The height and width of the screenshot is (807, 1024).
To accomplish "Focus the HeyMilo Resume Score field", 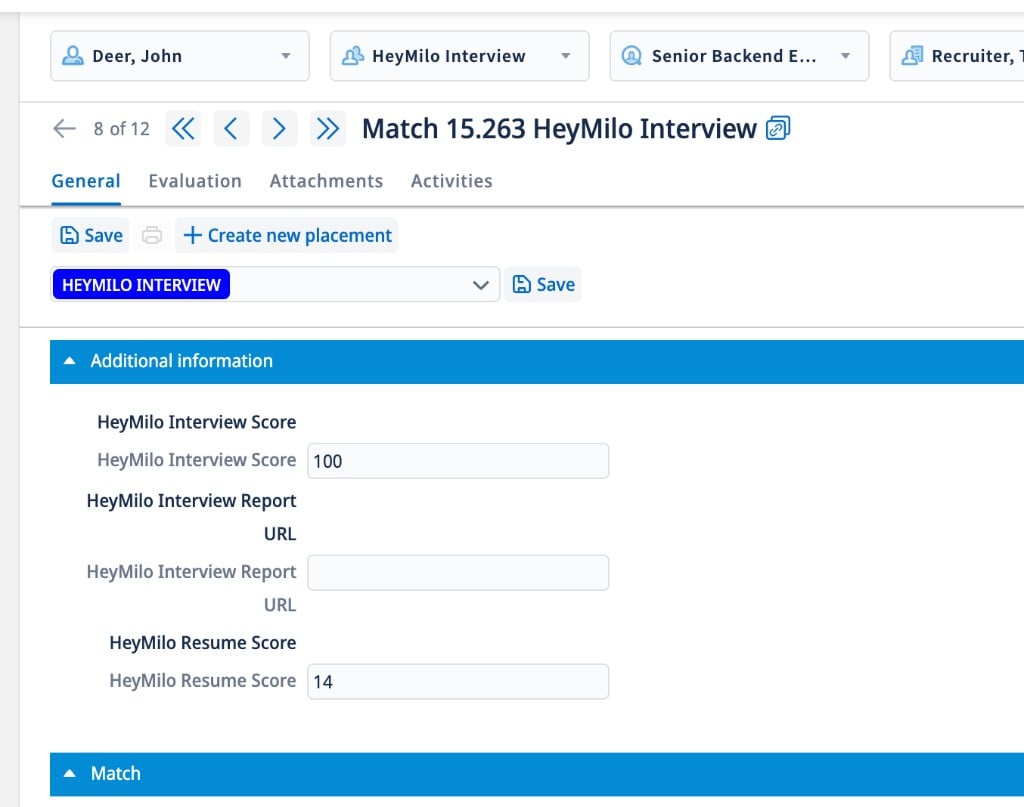I will [x=458, y=682].
